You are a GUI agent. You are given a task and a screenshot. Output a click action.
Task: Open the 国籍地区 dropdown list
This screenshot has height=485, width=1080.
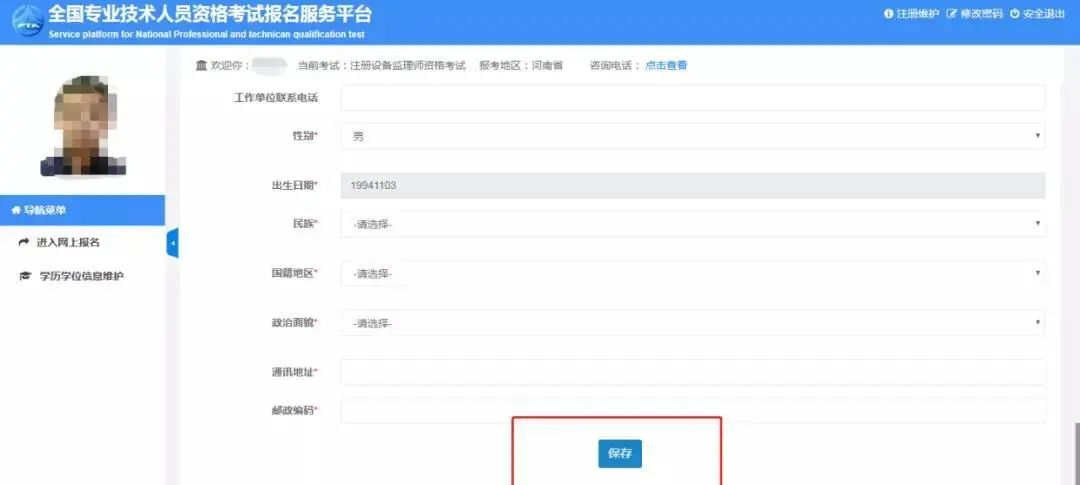[692, 273]
